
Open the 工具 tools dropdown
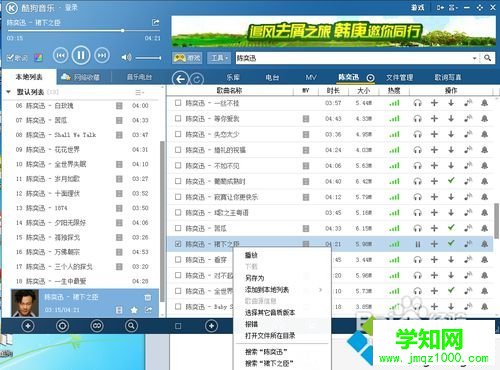pos(219,58)
